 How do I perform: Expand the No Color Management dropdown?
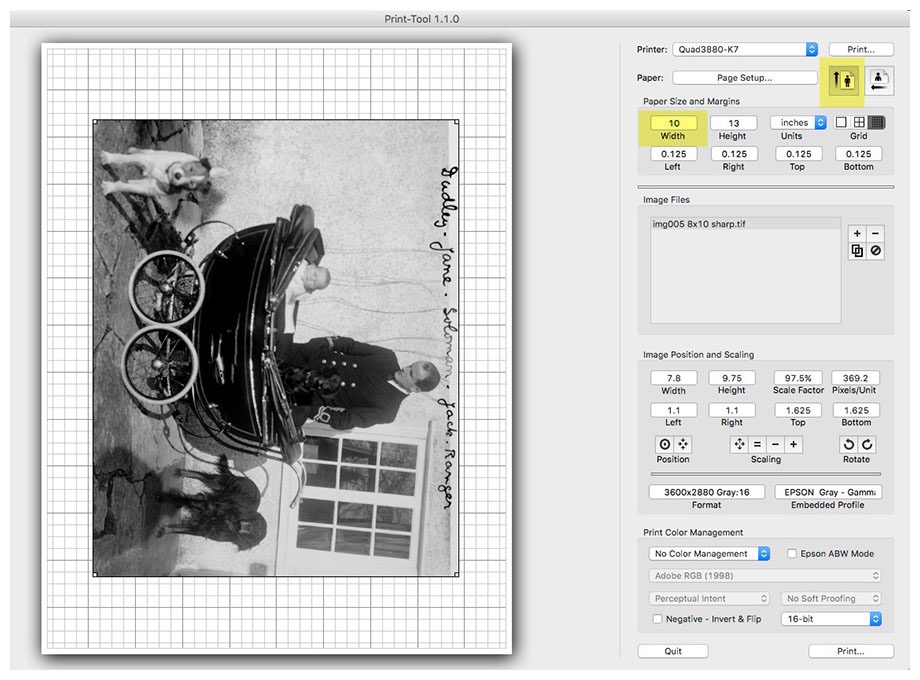tap(709, 554)
